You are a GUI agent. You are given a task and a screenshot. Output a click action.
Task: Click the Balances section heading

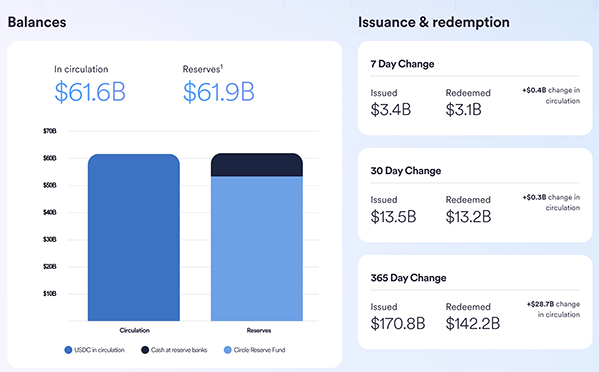(37, 22)
